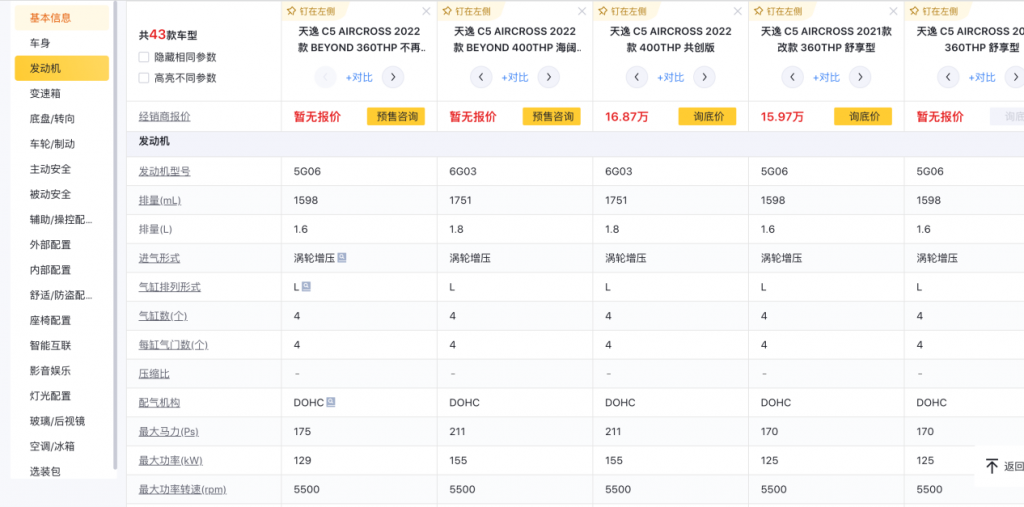Viewport: 1024px width, 507px height.
Task: Click 预售咨询 for BEYOND 360THP
Action: pos(396,117)
